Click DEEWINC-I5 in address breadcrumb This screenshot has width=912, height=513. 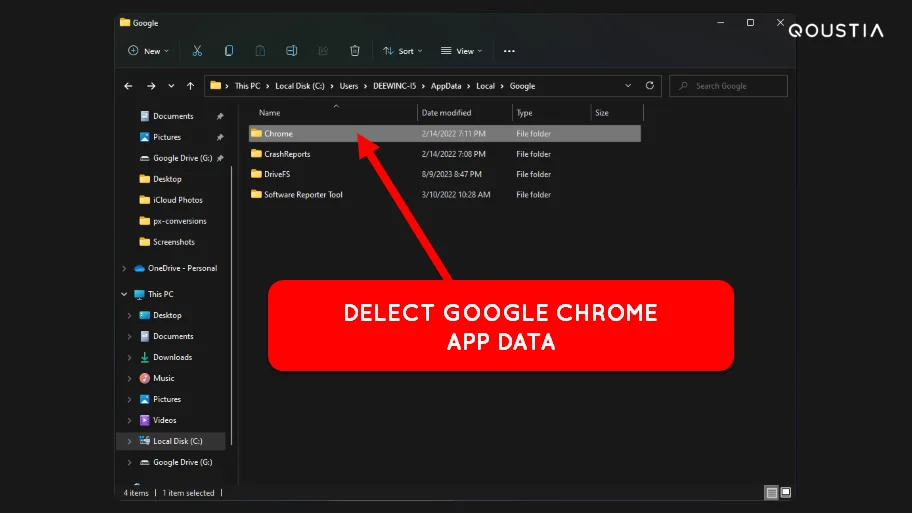coord(394,86)
